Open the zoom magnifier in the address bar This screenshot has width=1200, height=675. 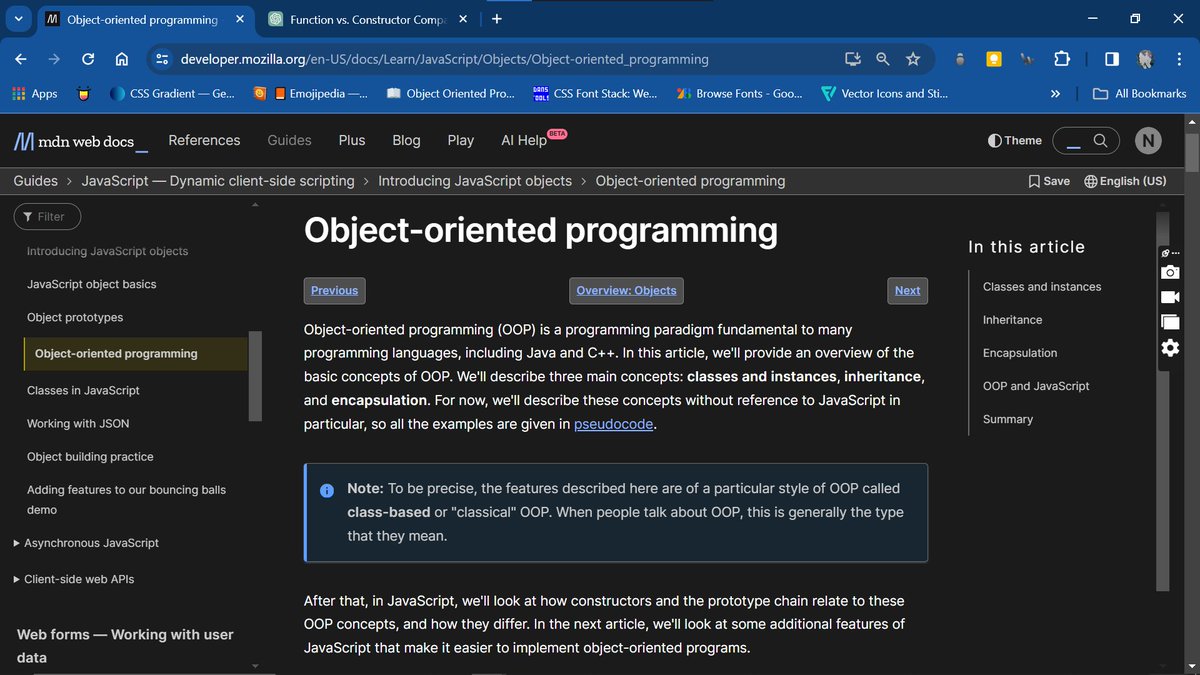pos(882,59)
